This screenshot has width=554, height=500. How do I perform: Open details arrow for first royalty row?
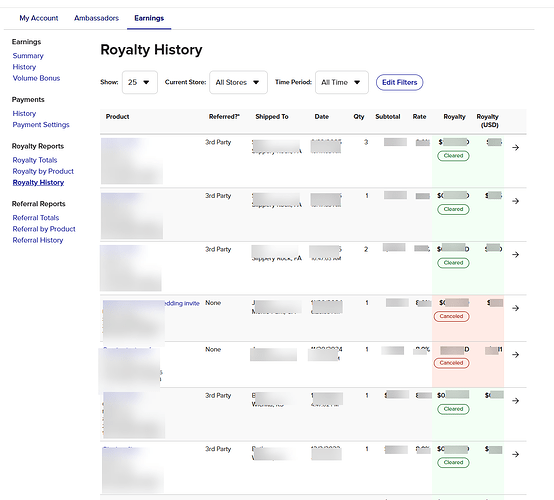point(515,148)
